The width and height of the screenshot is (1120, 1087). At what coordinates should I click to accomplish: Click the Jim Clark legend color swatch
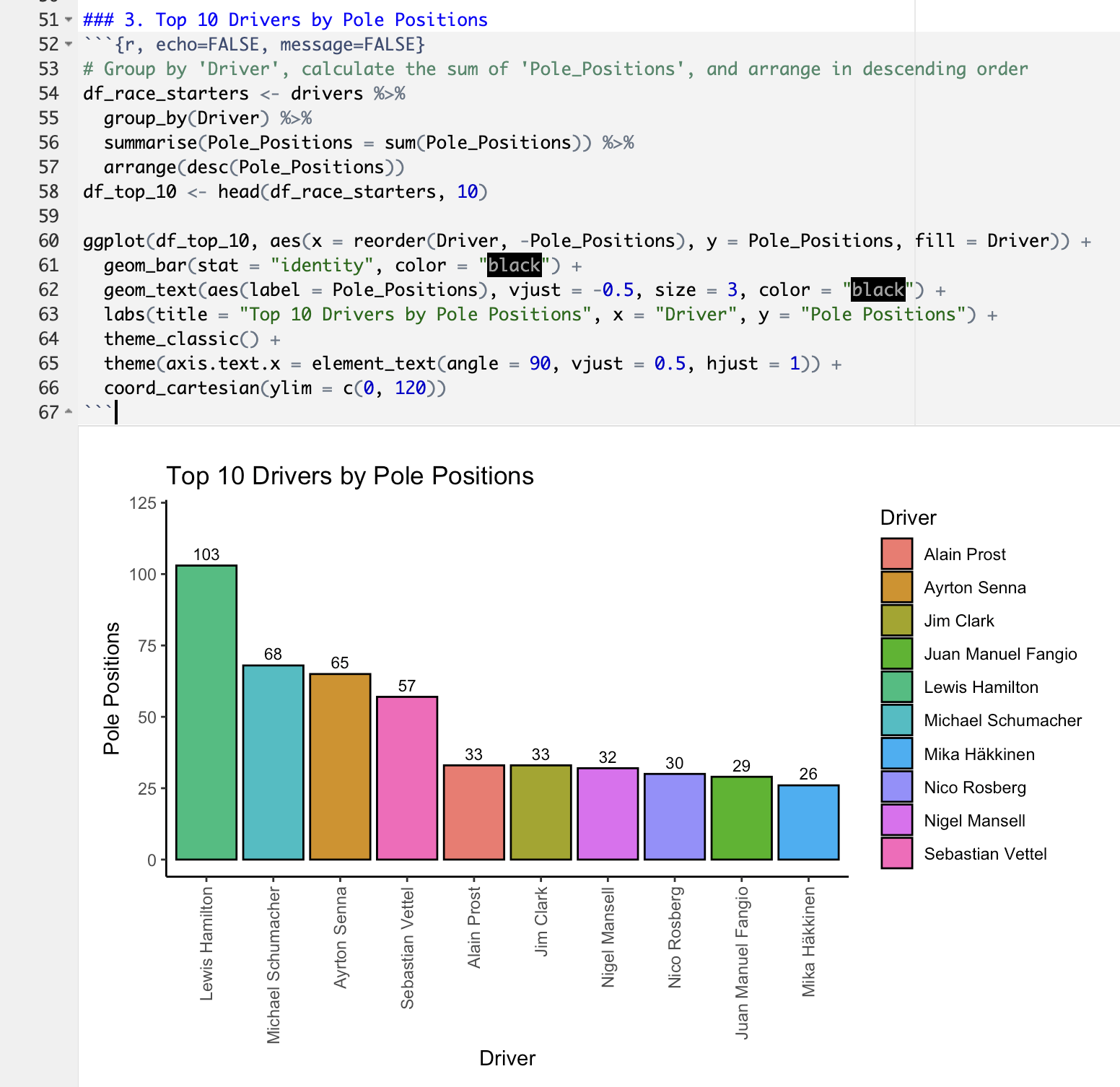coord(897,620)
